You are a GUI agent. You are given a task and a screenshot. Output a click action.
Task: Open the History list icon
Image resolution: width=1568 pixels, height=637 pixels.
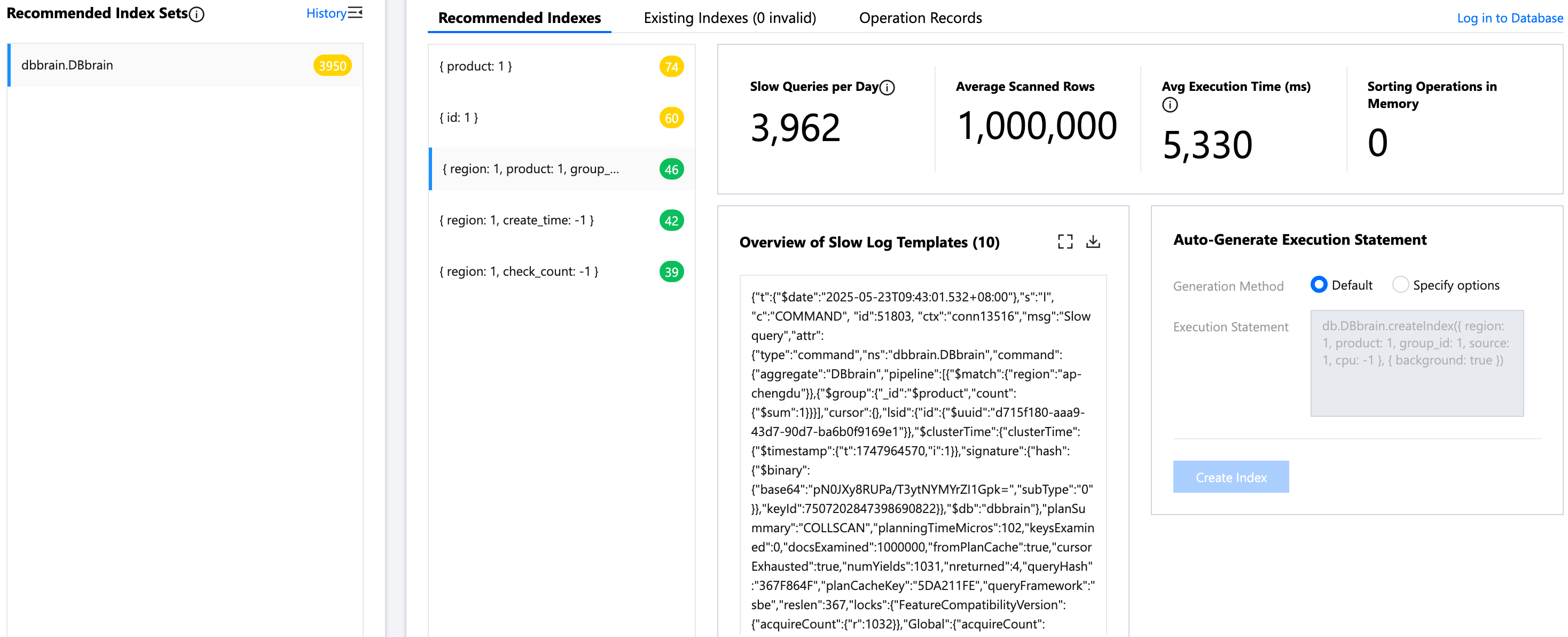(x=355, y=13)
